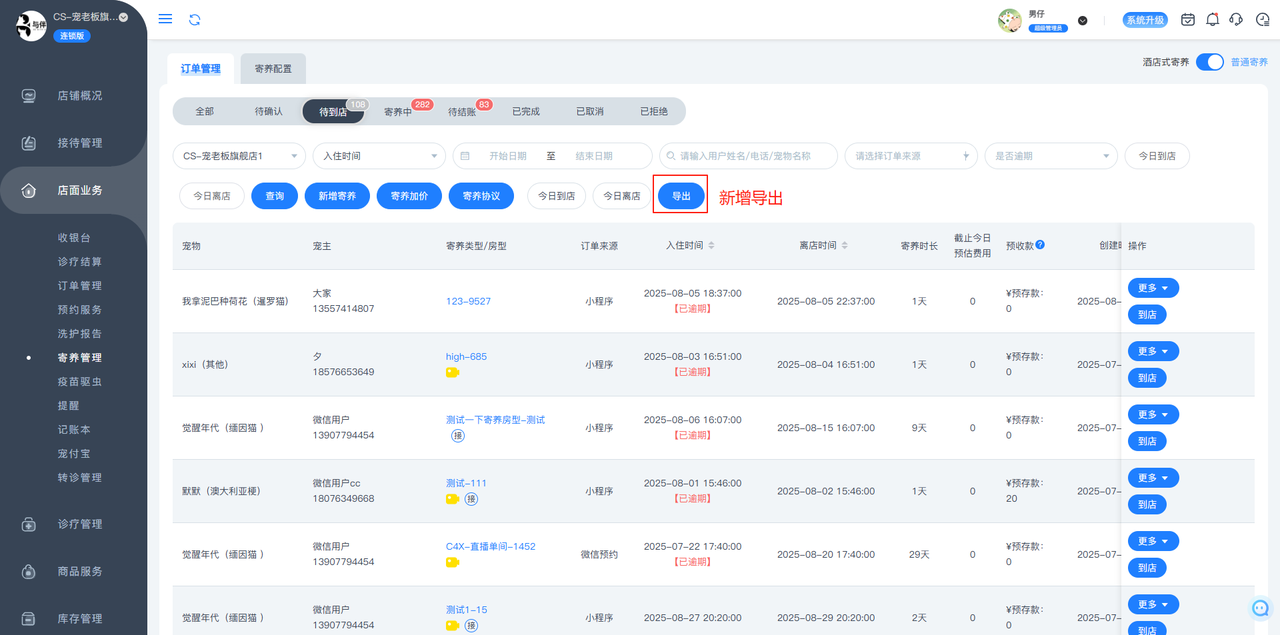Click the 寄养协议 button
The width and height of the screenshot is (1280, 635).
(x=481, y=196)
